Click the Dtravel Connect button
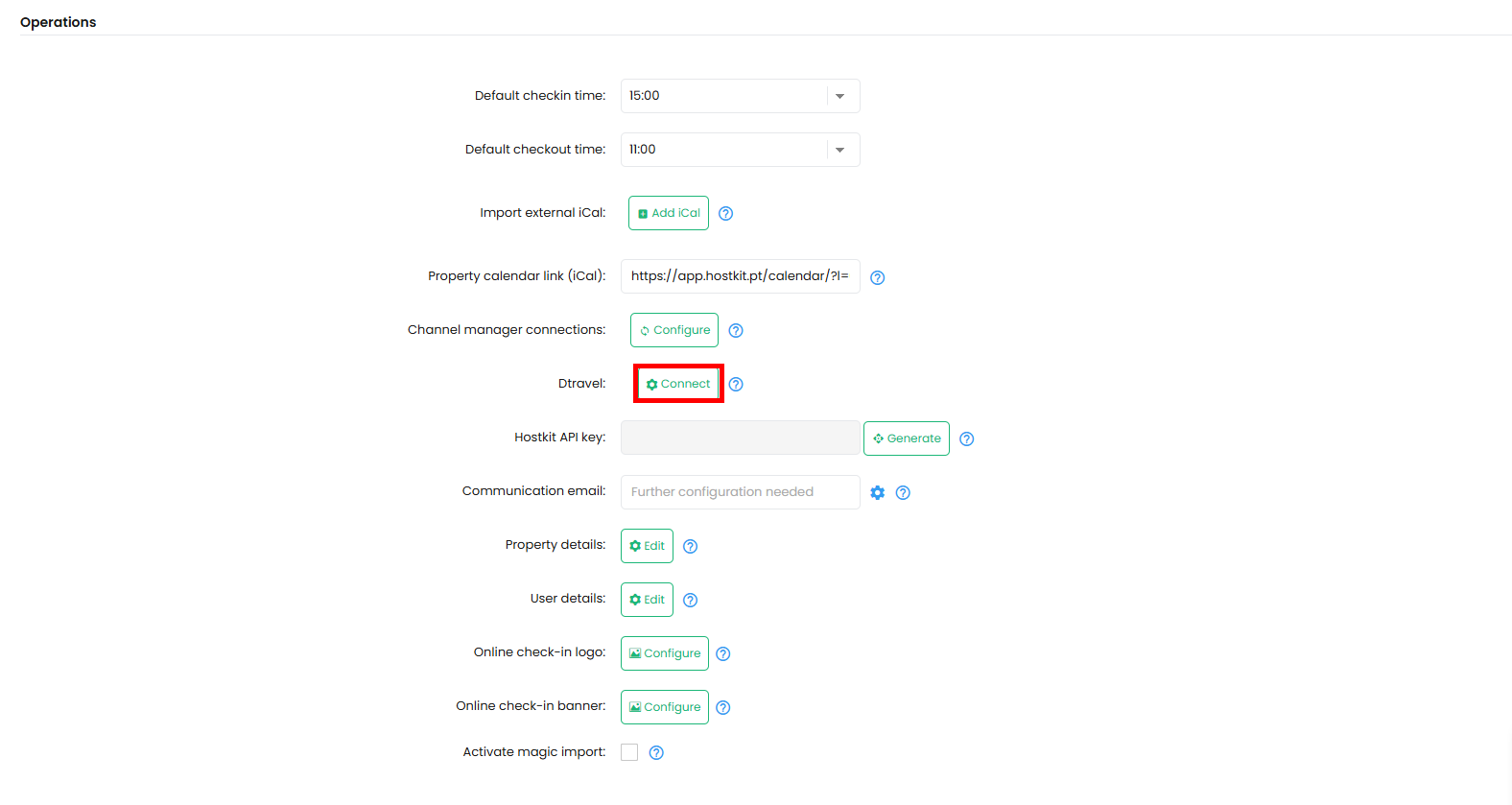Viewport: 1512px width, 805px height. tap(678, 384)
